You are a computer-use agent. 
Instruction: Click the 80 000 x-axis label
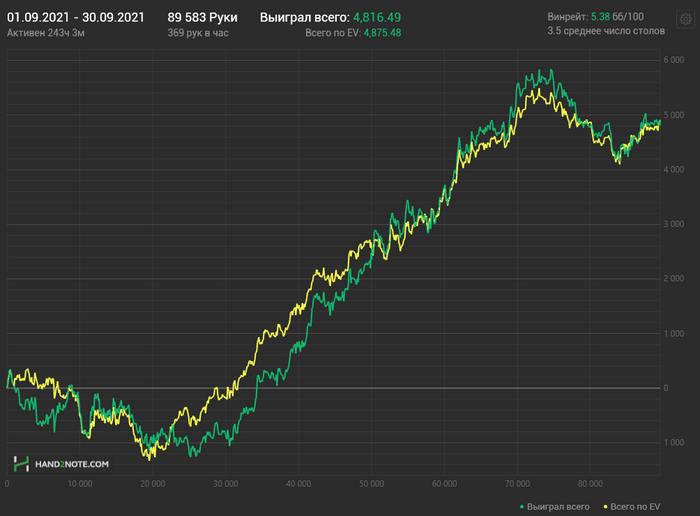tap(590, 484)
